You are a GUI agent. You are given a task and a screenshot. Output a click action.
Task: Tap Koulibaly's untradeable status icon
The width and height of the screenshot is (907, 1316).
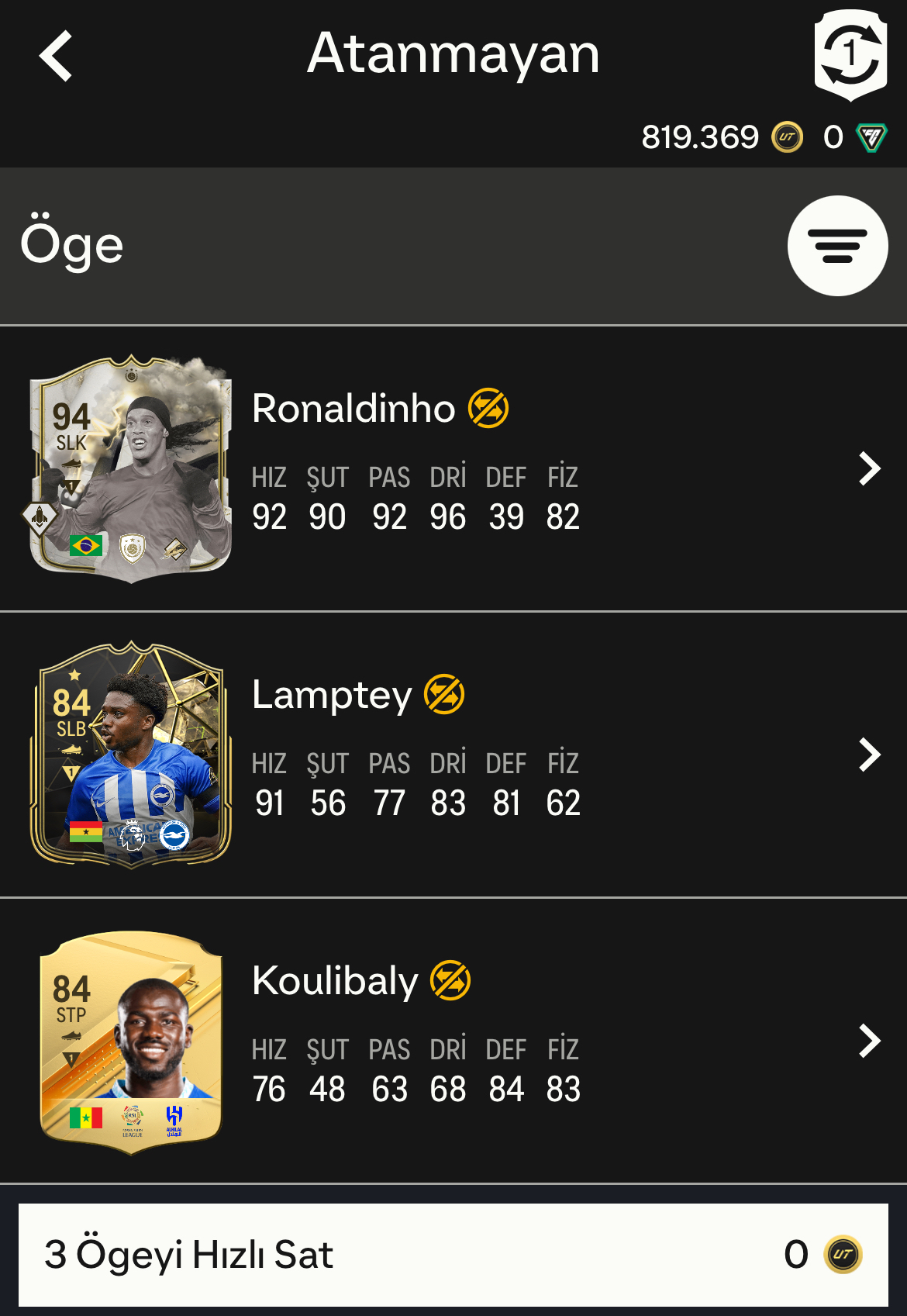click(x=450, y=980)
